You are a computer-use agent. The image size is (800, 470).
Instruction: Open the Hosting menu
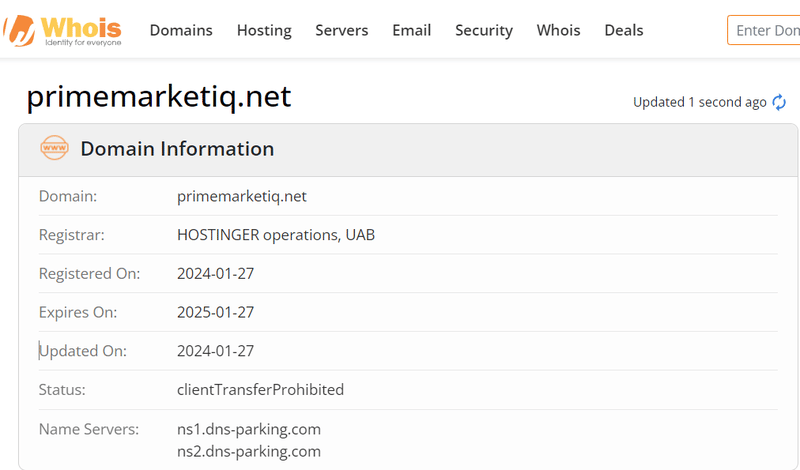click(264, 30)
